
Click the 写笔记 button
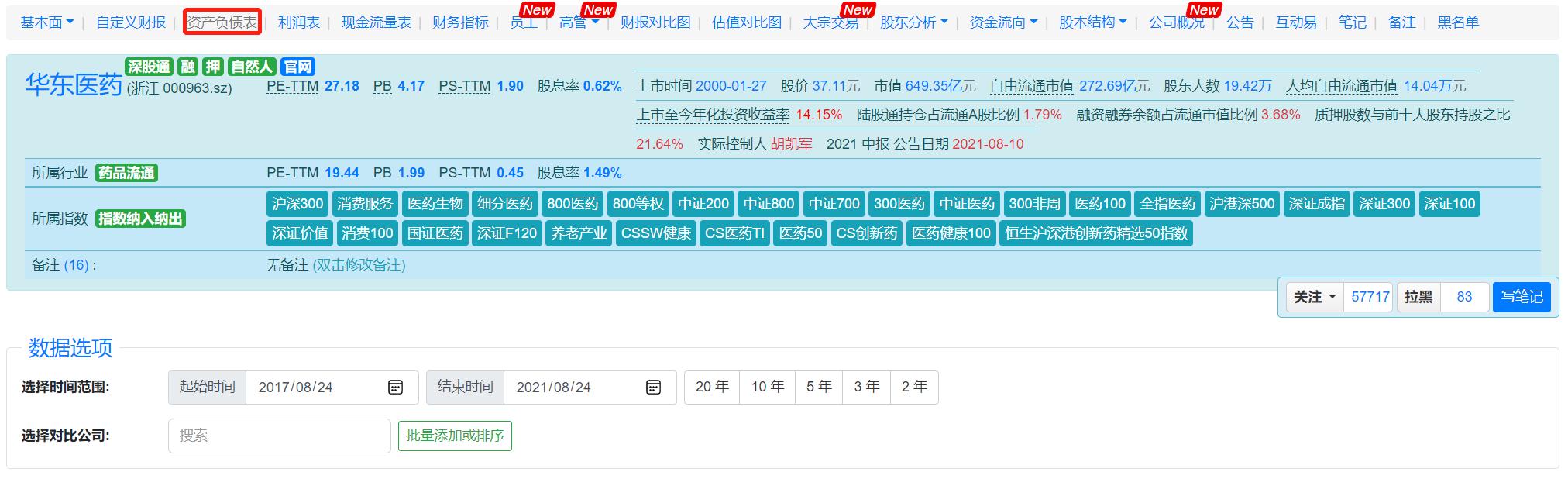pos(1522,297)
